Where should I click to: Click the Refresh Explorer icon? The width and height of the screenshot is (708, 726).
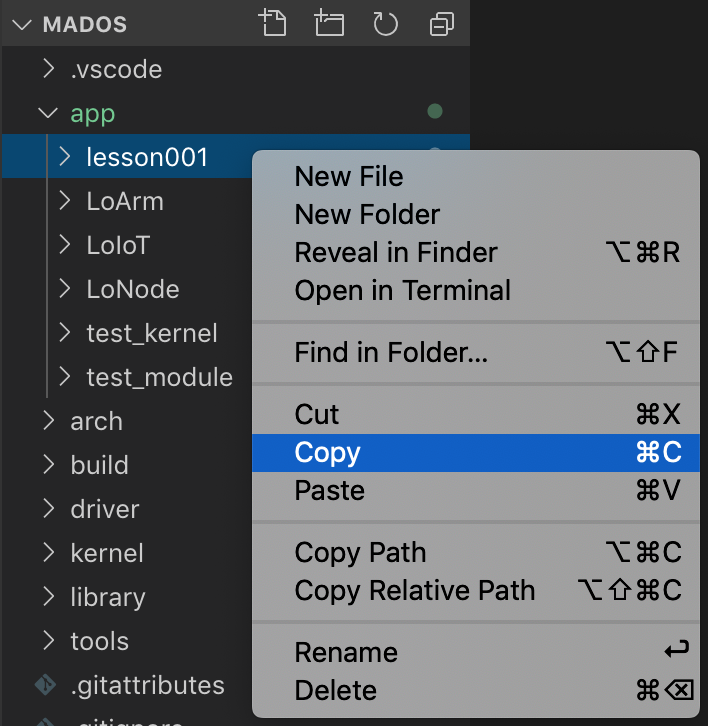click(x=385, y=24)
